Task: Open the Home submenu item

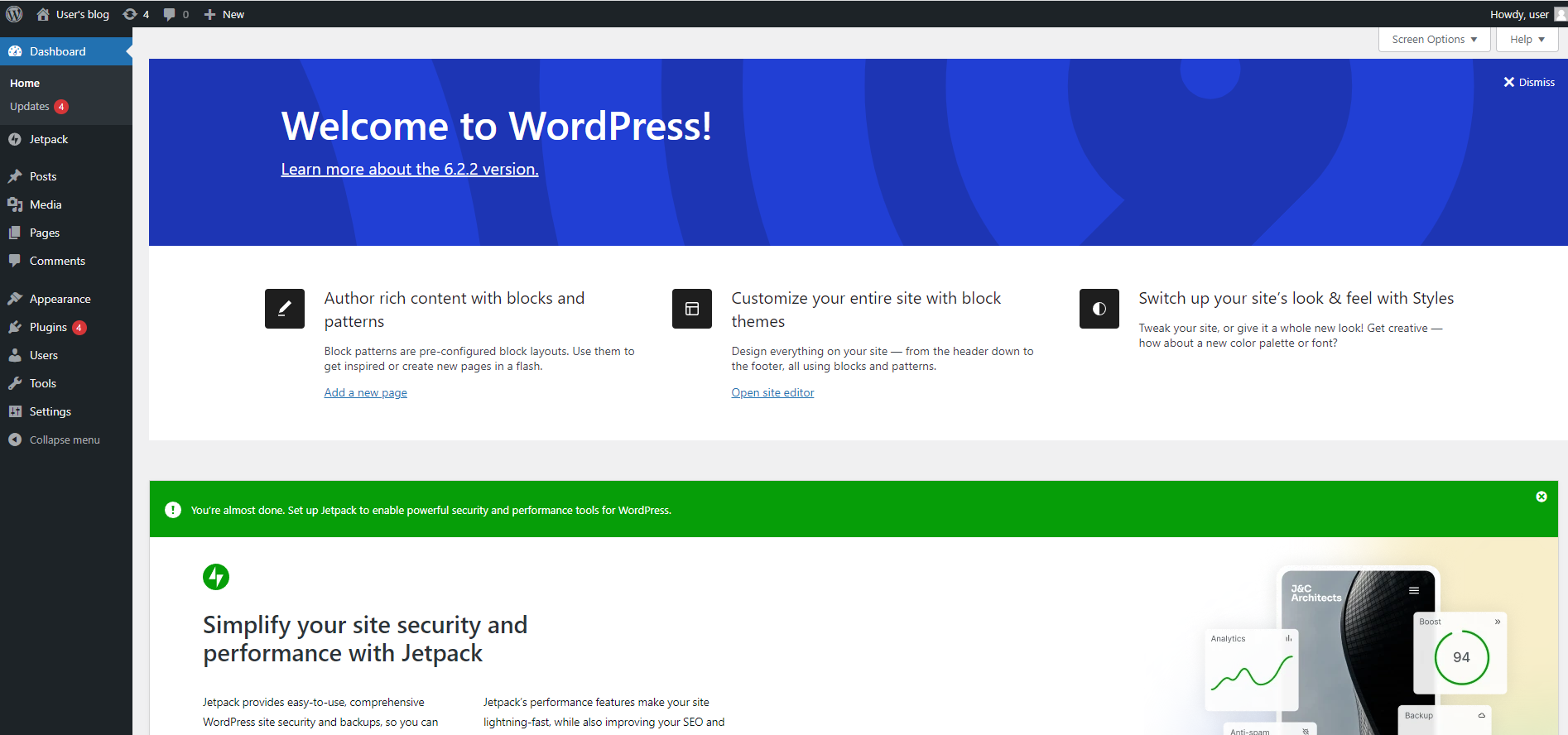Action: (x=25, y=83)
